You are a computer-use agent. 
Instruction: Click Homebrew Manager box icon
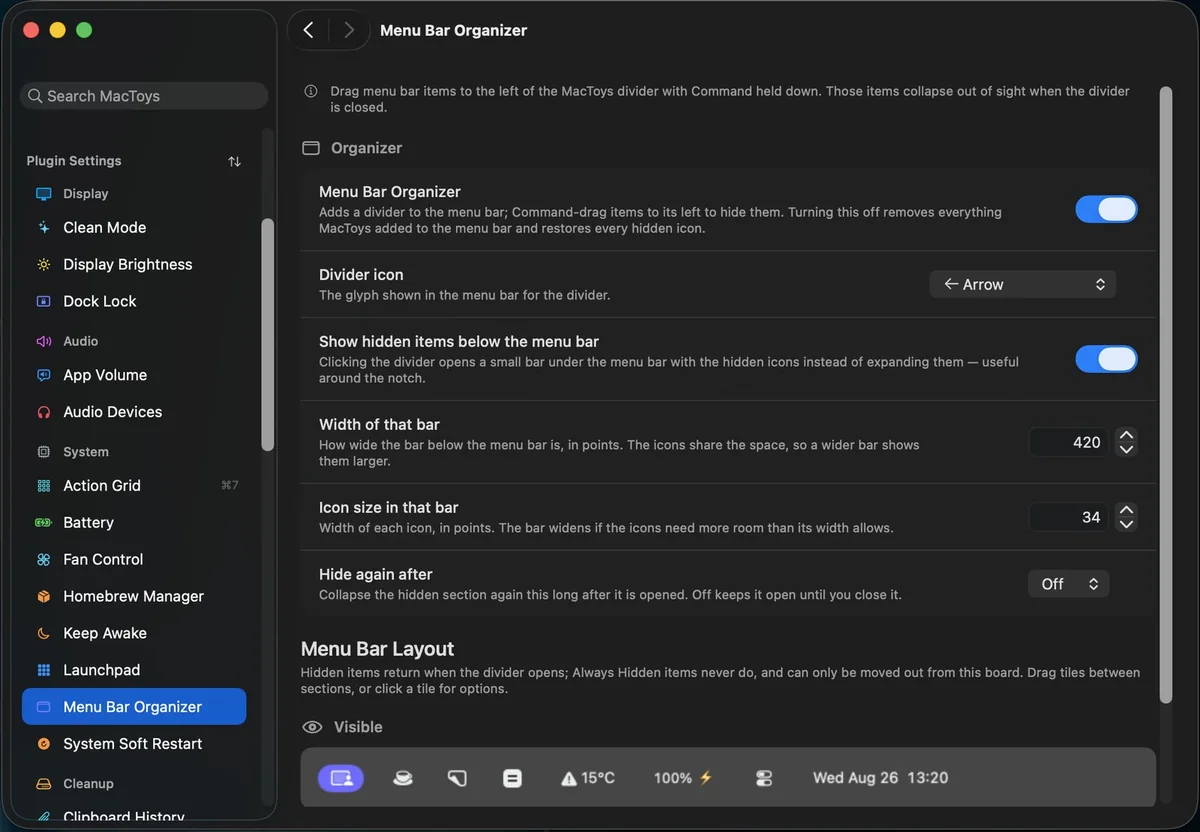click(44, 597)
